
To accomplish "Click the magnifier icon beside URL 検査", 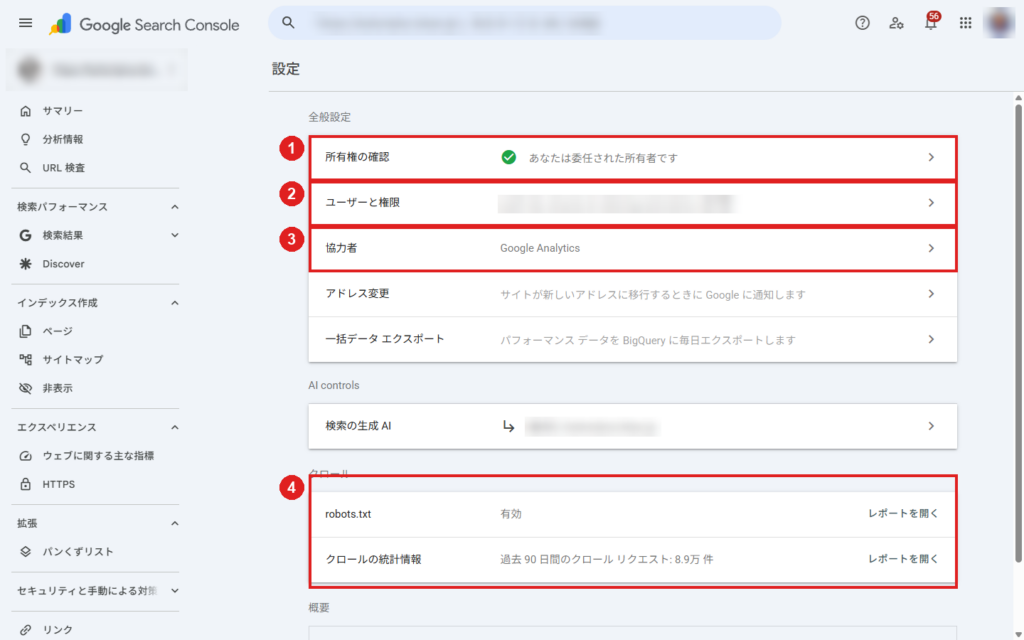I will (x=25, y=168).
